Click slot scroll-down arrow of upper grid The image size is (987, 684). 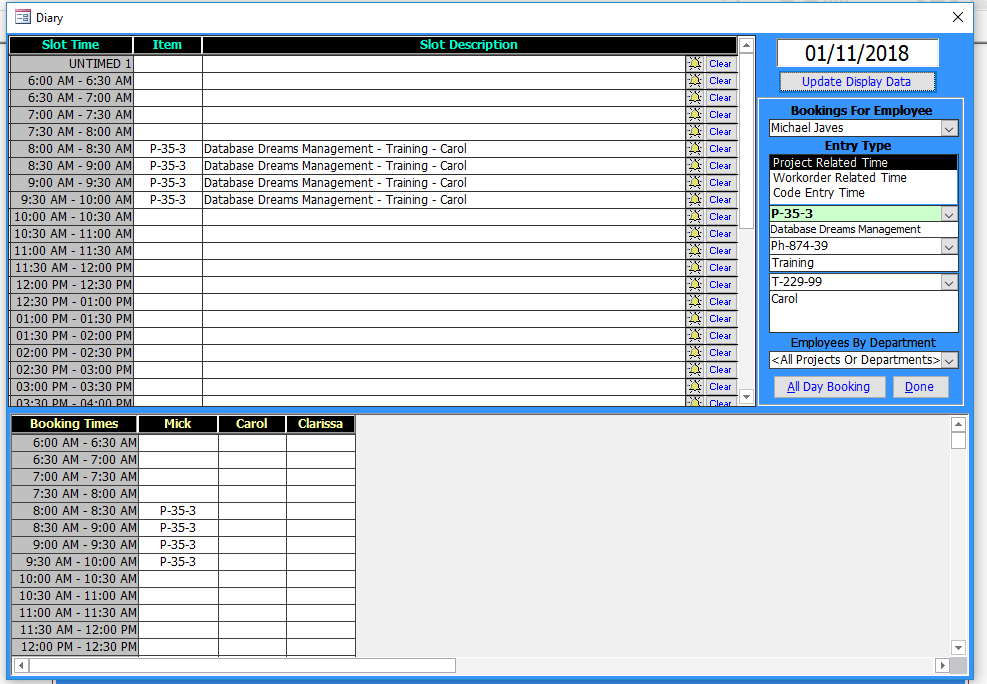[746, 396]
